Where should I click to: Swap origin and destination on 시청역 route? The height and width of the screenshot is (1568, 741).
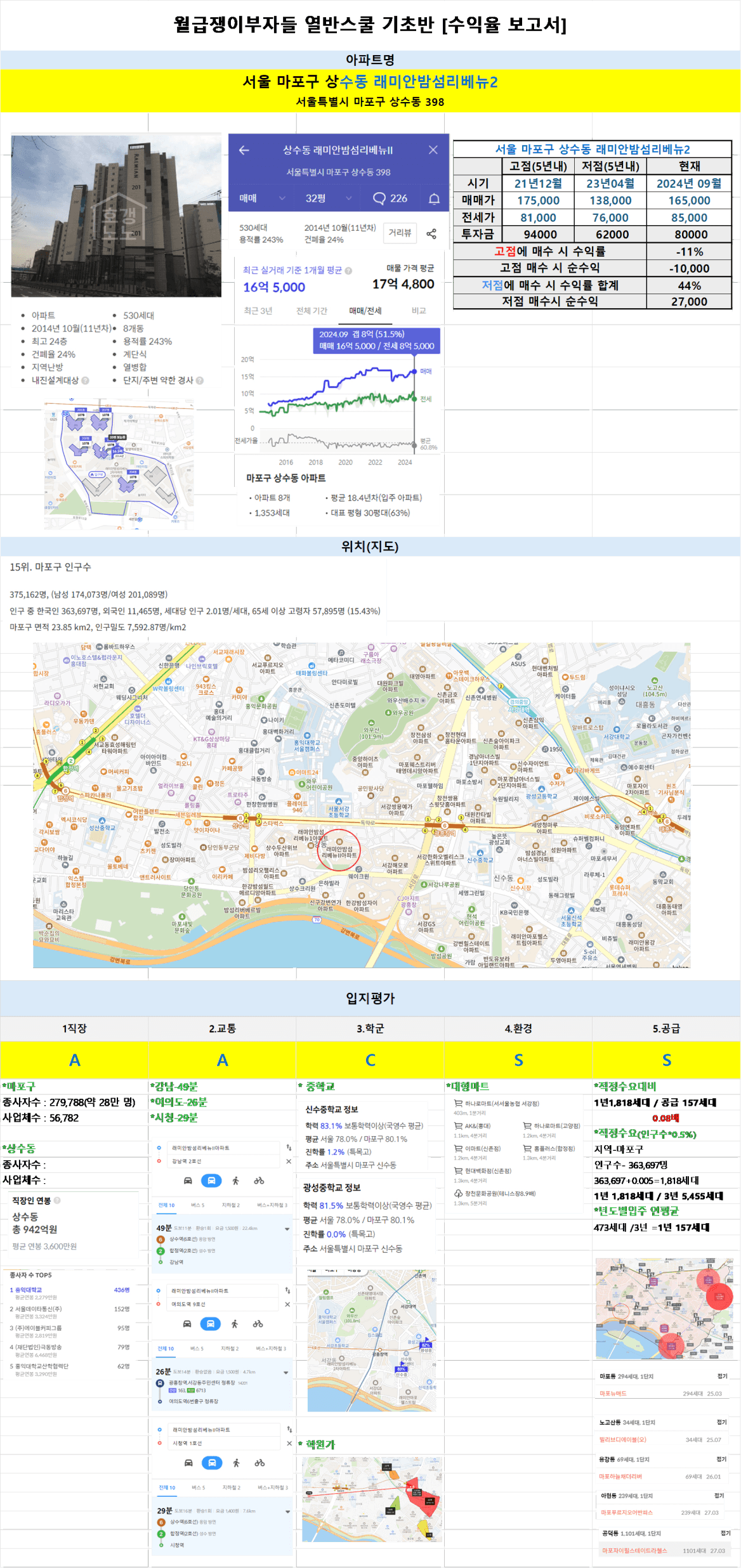pyautogui.click(x=289, y=1429)
